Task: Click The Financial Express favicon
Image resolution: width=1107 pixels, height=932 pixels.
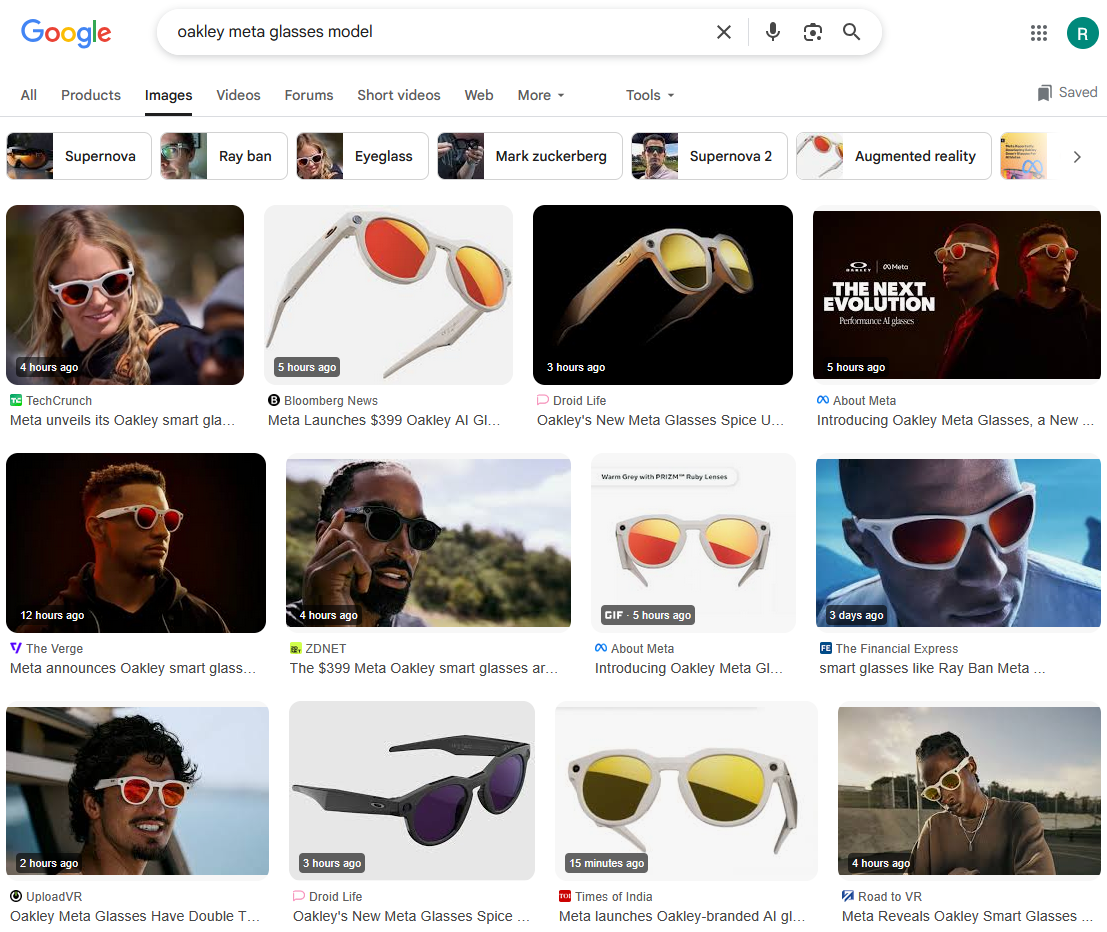Action: click(x=825, y=648)
